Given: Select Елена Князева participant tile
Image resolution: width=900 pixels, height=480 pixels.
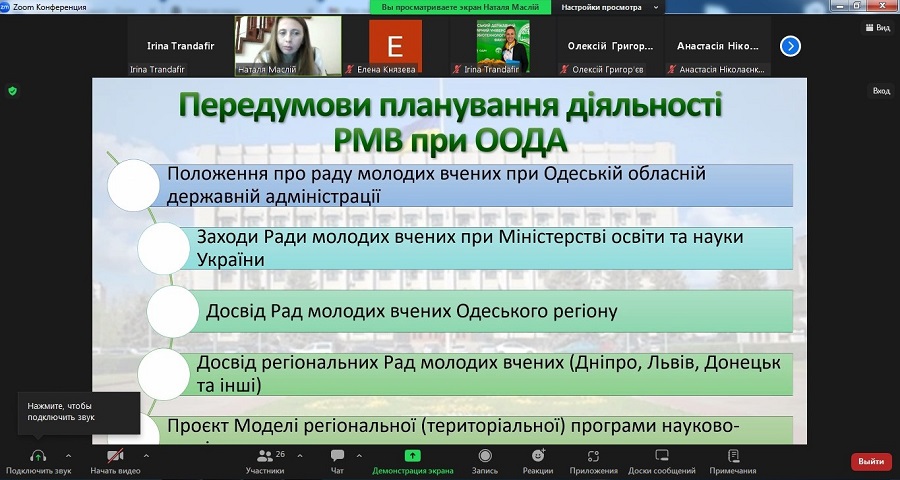Looking at the screenshot, I should (395, 47).
